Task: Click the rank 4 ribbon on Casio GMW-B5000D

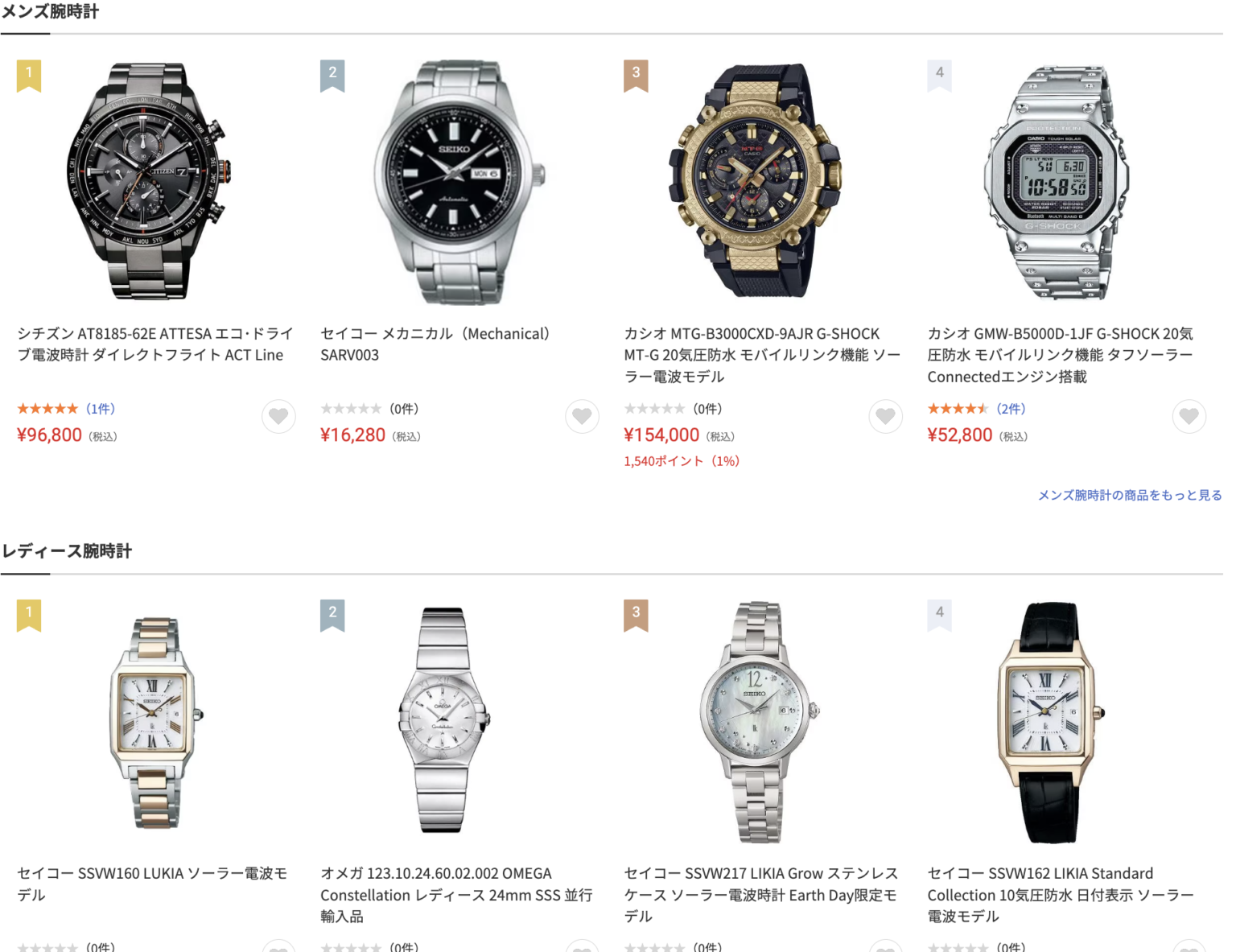Action: 939,76
